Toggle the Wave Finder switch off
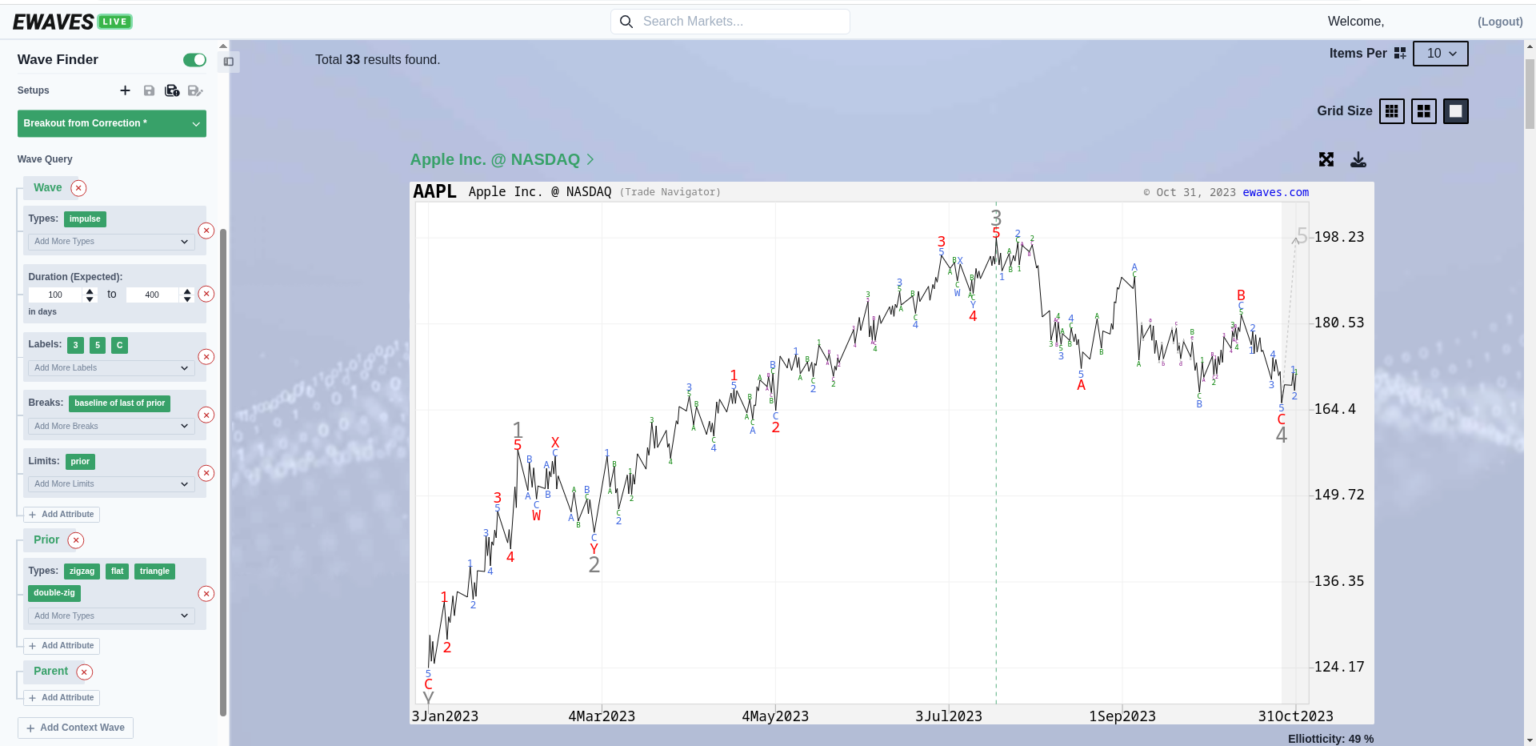 pos(194,60)
